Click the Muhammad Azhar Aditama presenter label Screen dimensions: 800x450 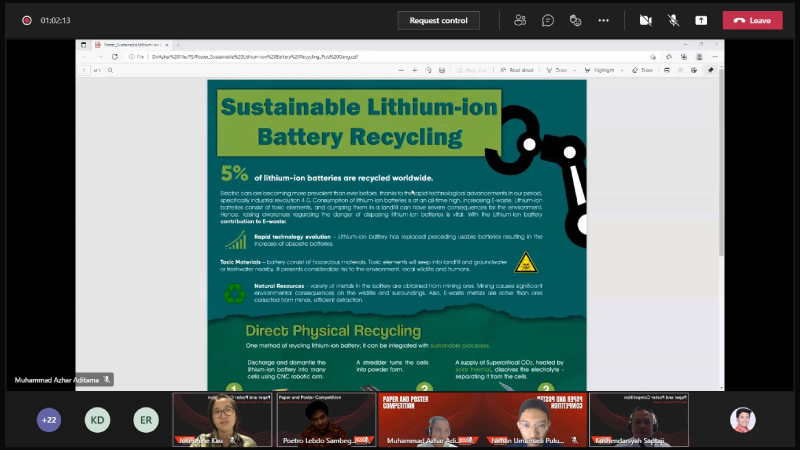coord(62,380)
